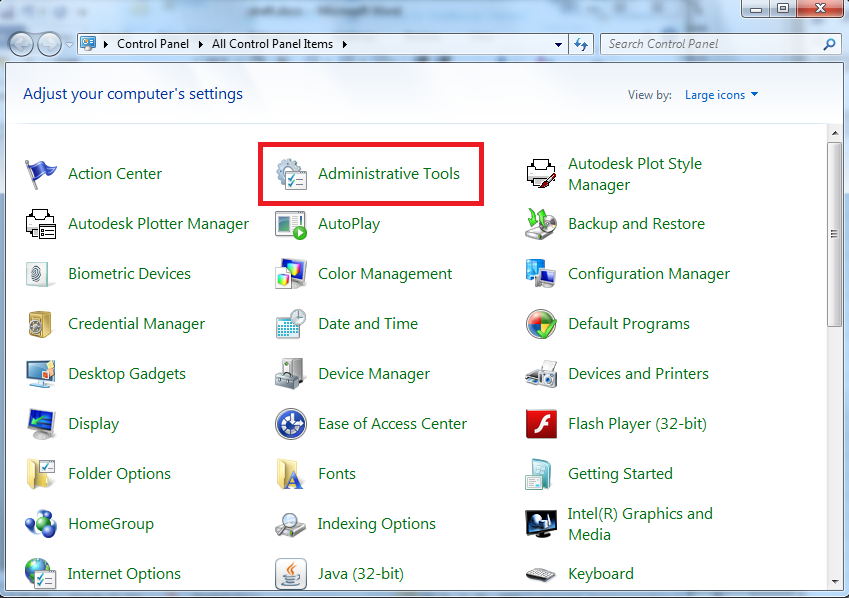This screenshot has width=849, height=598.
Task: Open the Desktop Gadgets icon
Action: (40, 374)
